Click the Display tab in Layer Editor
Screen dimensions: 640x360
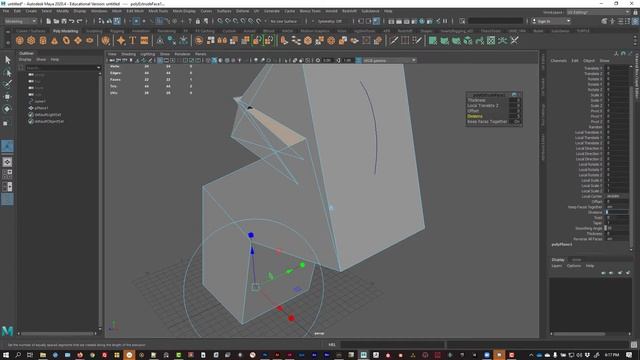558,260
